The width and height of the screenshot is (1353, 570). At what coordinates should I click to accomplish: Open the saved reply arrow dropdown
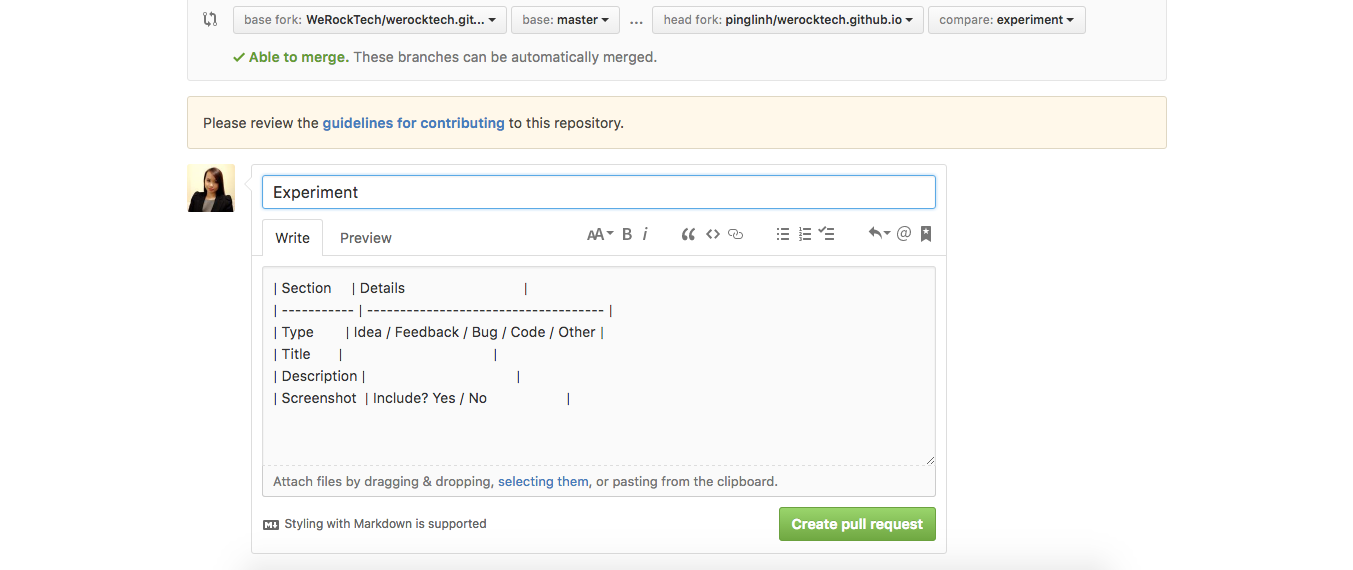click(x=879, y=234)
